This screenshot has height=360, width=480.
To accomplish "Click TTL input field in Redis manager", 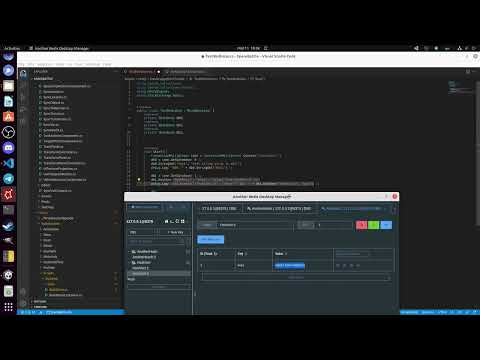I will pos(333,225).
